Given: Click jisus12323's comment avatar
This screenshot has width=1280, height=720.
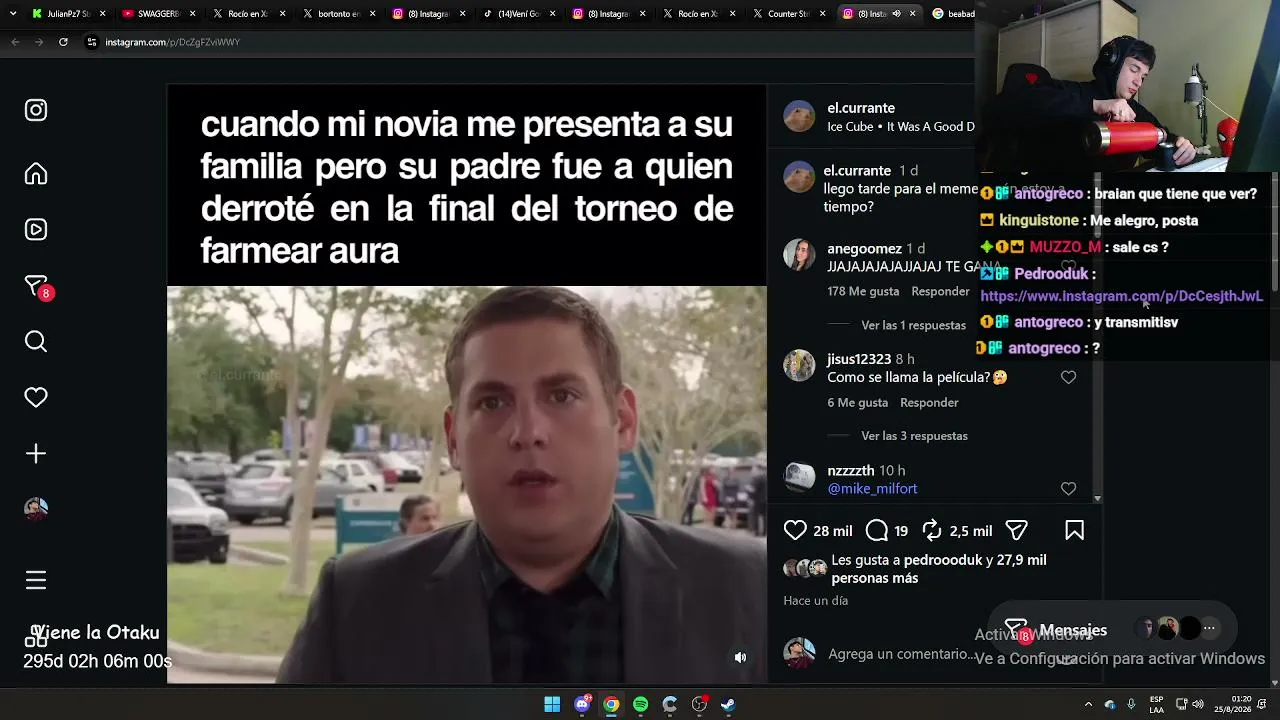Looking at the screenshot, I should click(799, 365).
